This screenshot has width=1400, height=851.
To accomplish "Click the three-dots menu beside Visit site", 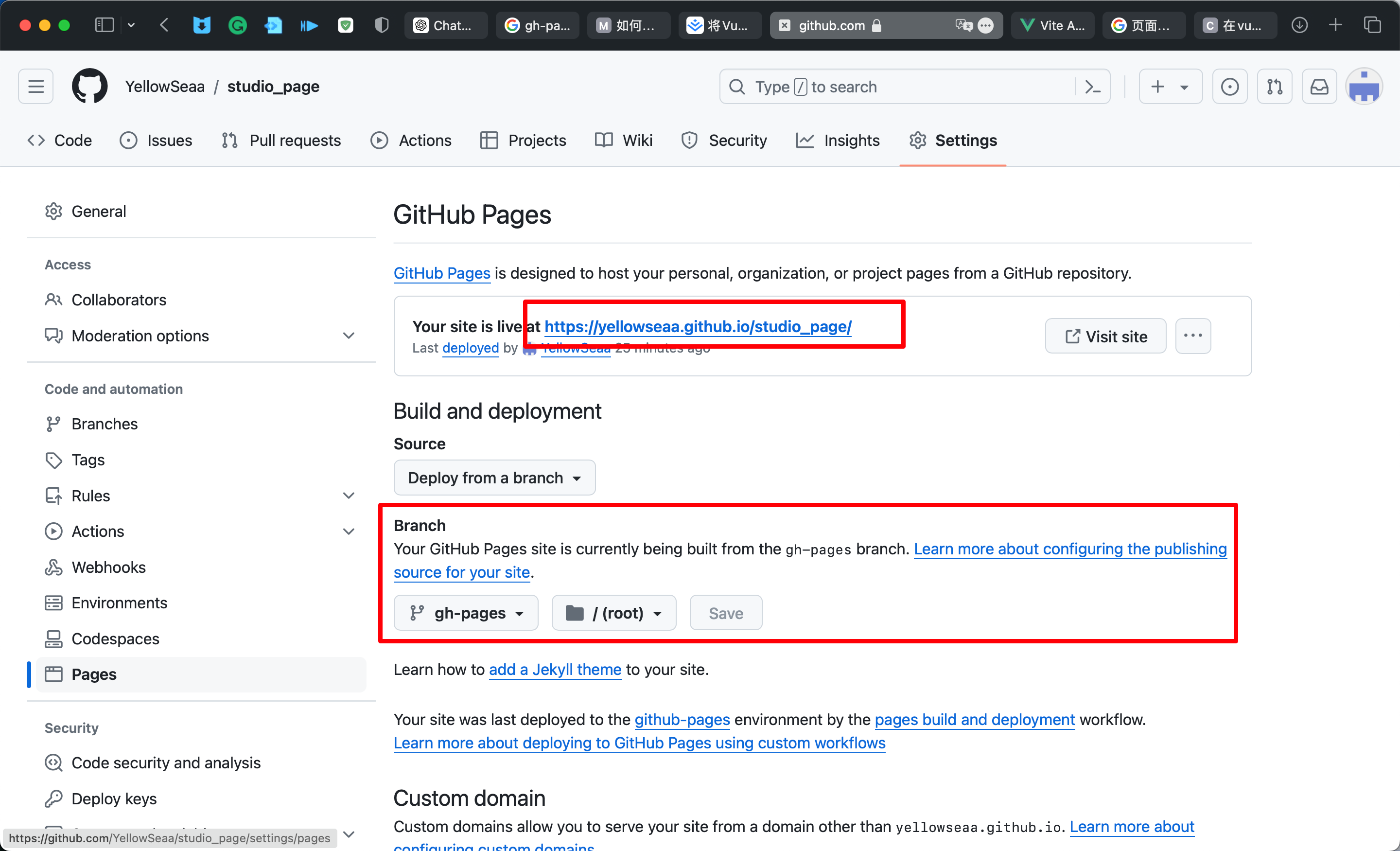I will (x=1192, y=336).
